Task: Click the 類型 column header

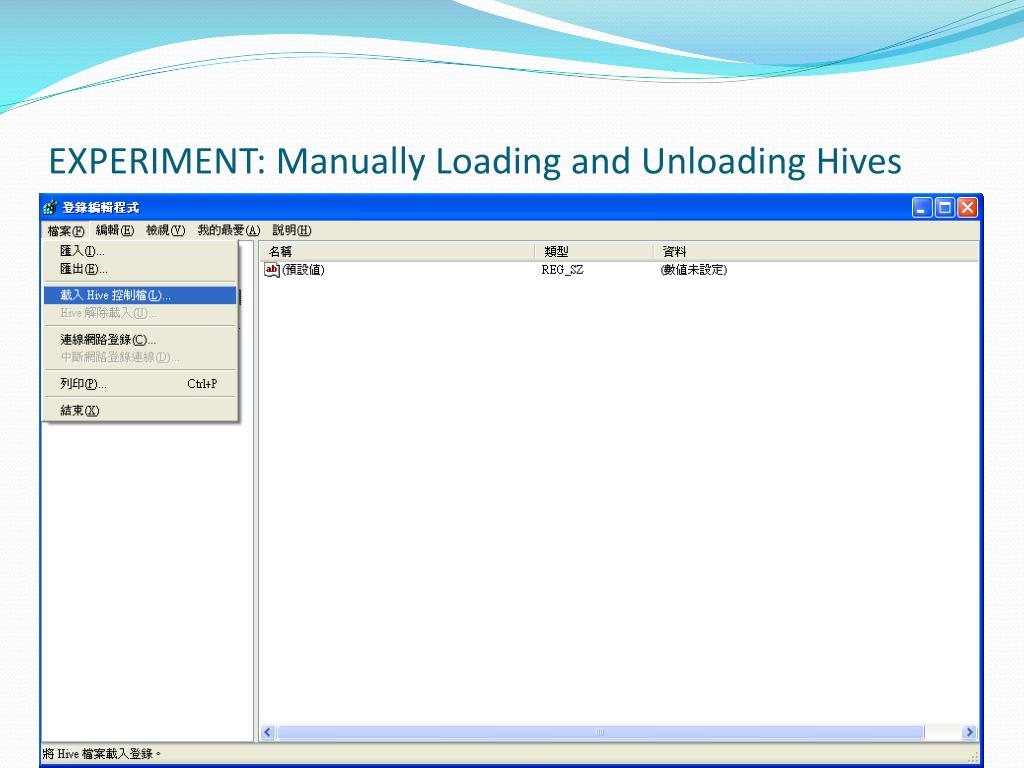Action: pos(596,252)
